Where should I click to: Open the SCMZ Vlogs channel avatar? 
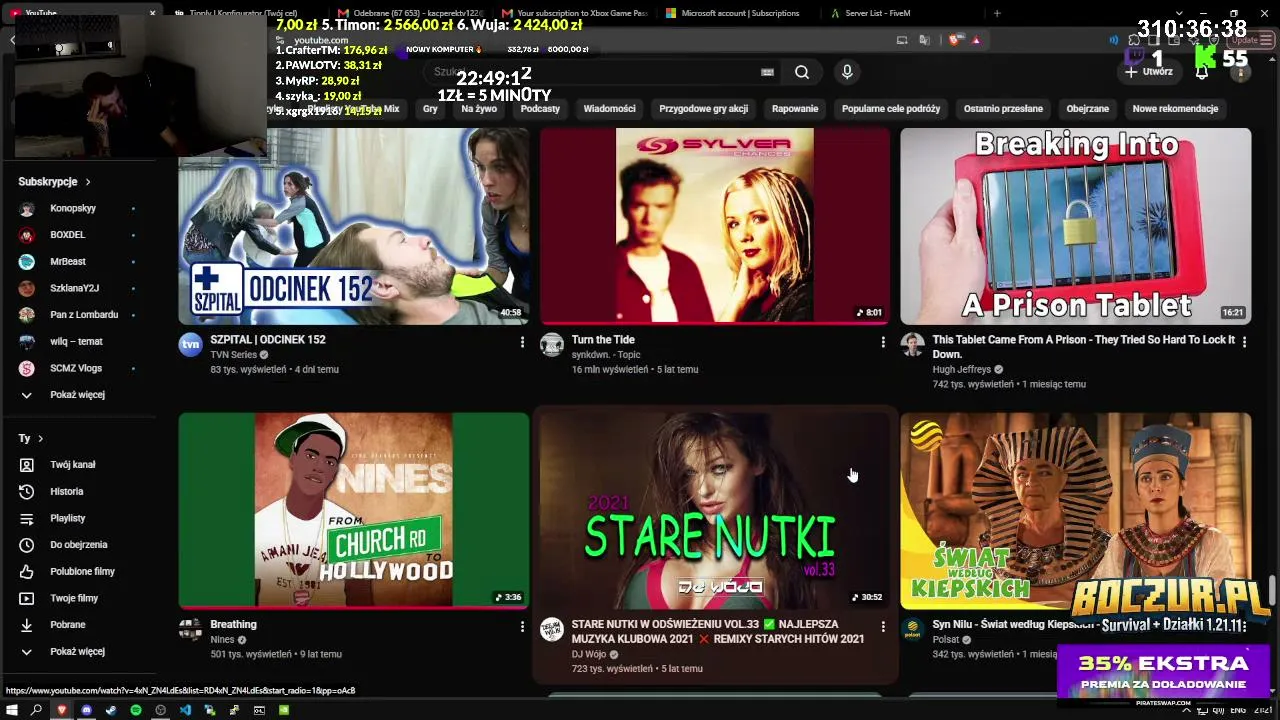[27, 368]
